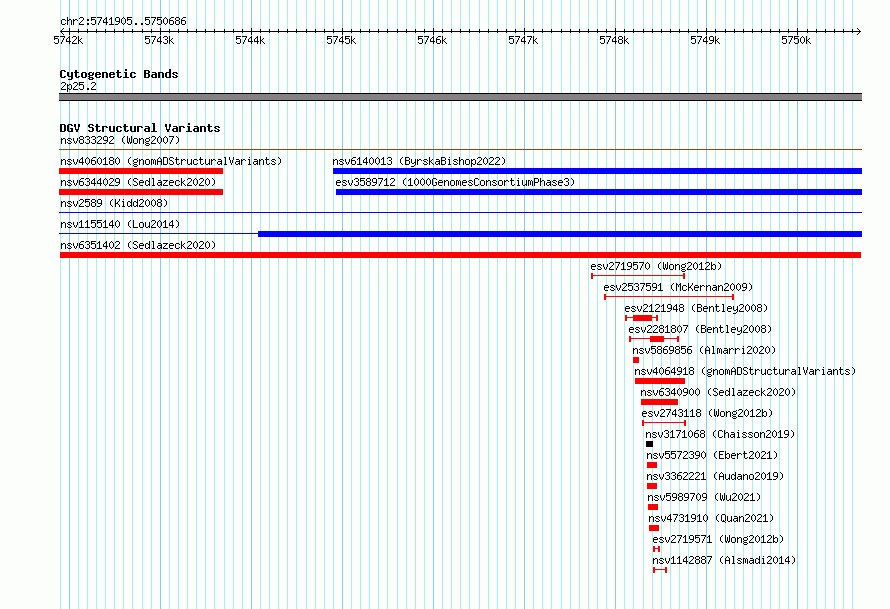Click the esv2743118 red interval glyph
This screenshot has height=609, width=890.
[x=664, y=423]
